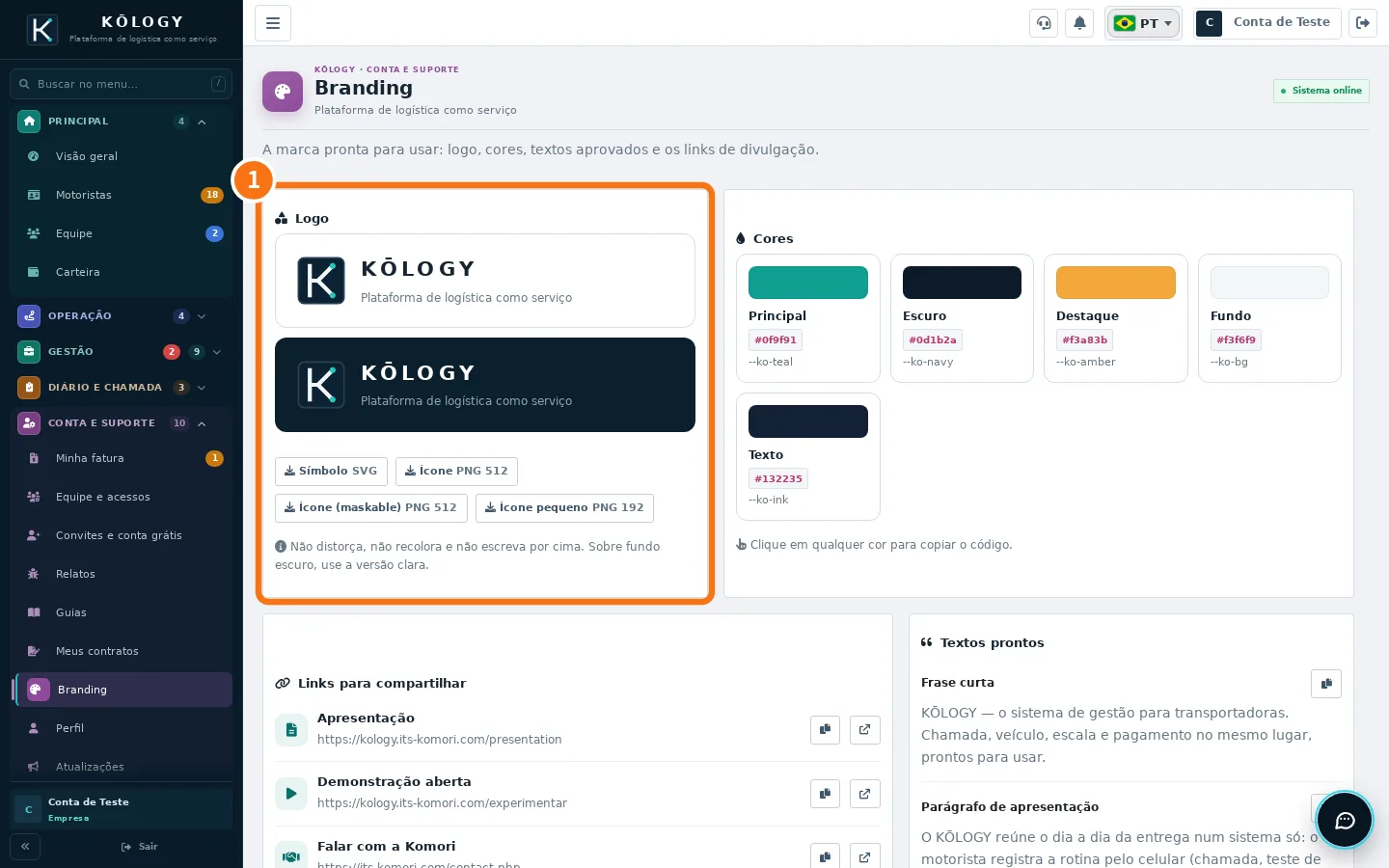Open the PT language dropdown
The height and width of the screenshot is (868, 1389).
(x=1143, y=23)
